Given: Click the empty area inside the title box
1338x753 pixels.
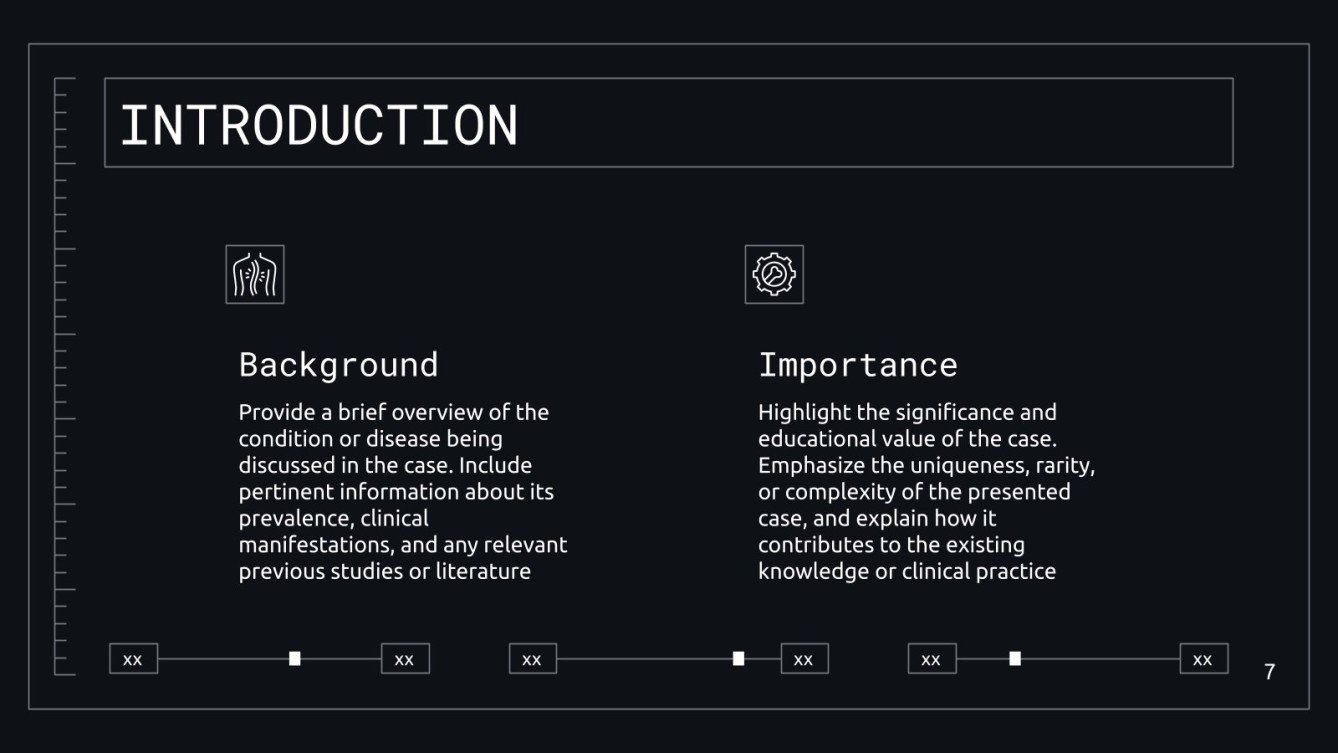Looking at the screenshot, I should 880,123.
